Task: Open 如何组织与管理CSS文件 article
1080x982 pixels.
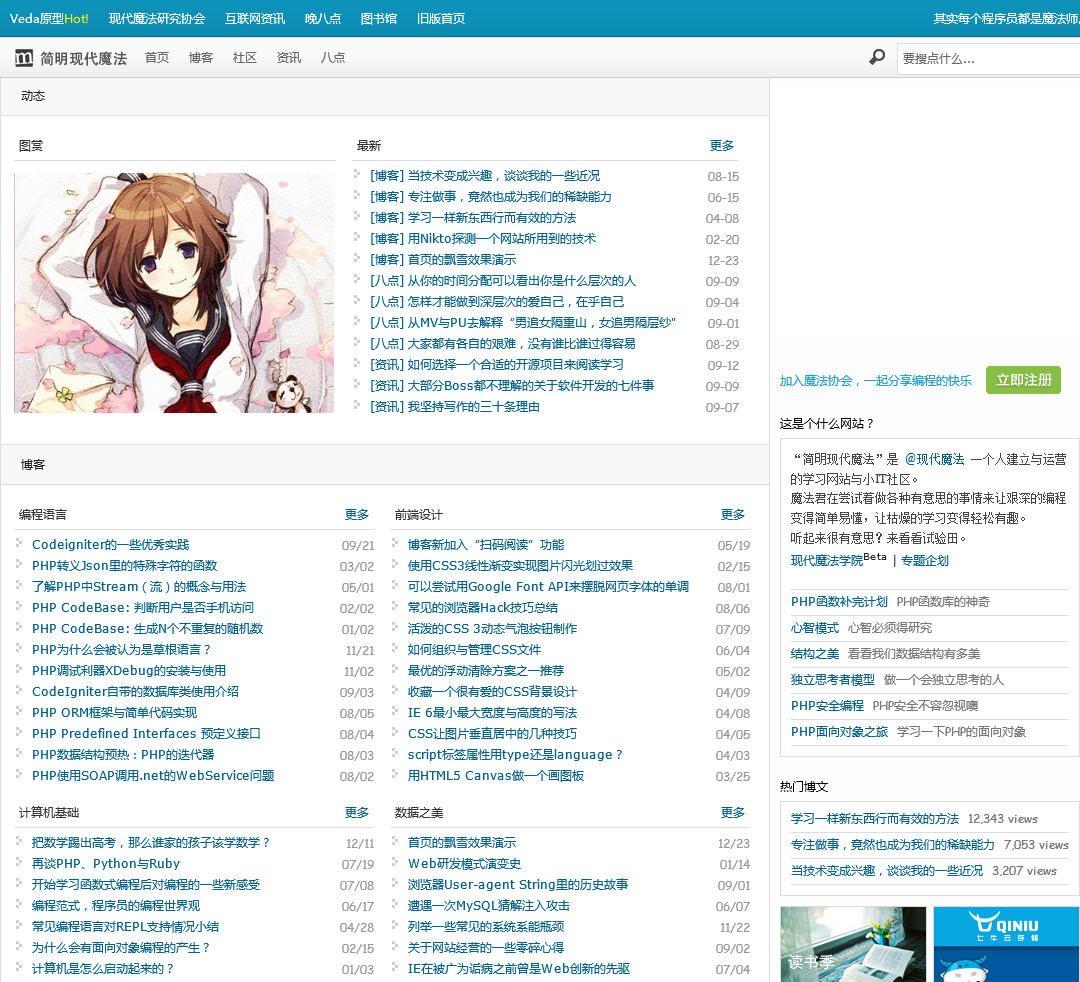Action: (474, 649)
